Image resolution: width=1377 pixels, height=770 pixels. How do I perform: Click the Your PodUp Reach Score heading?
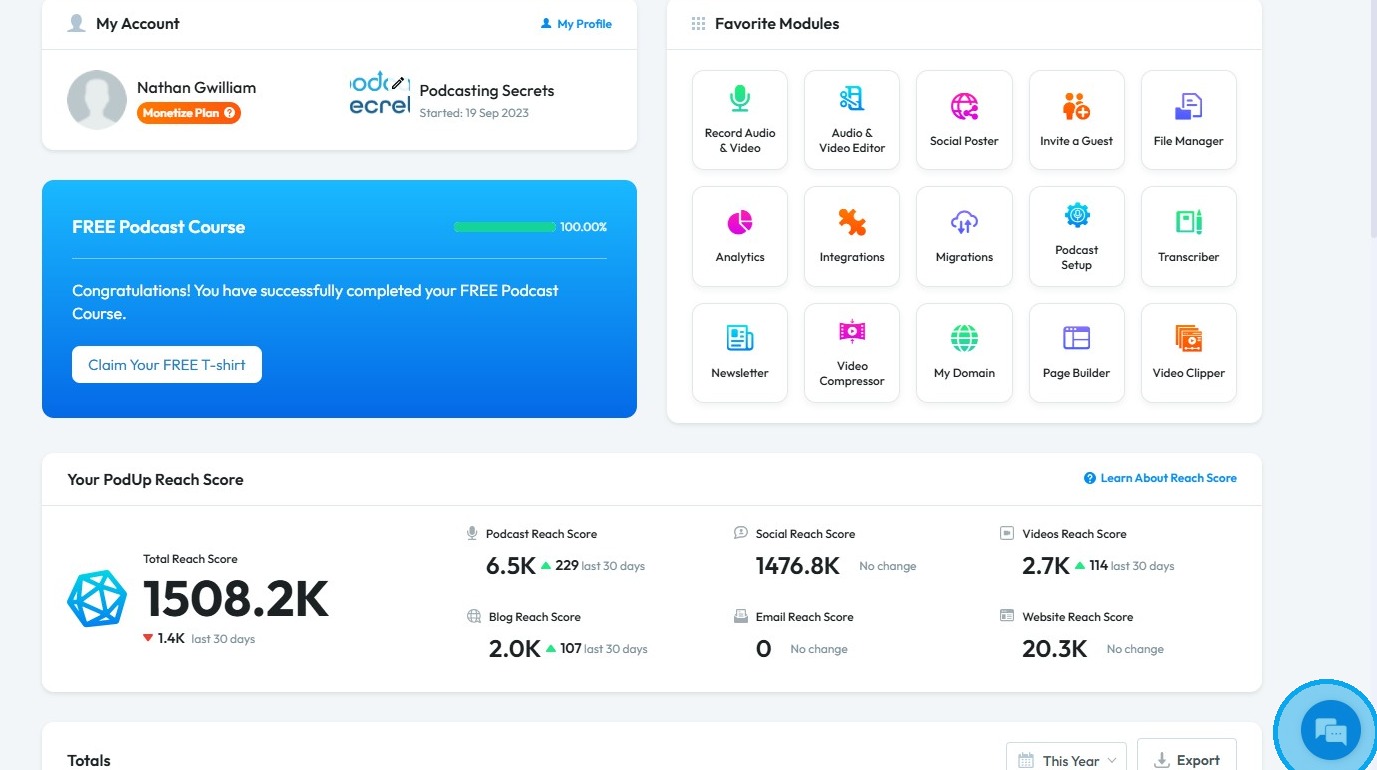click(156, 480)
